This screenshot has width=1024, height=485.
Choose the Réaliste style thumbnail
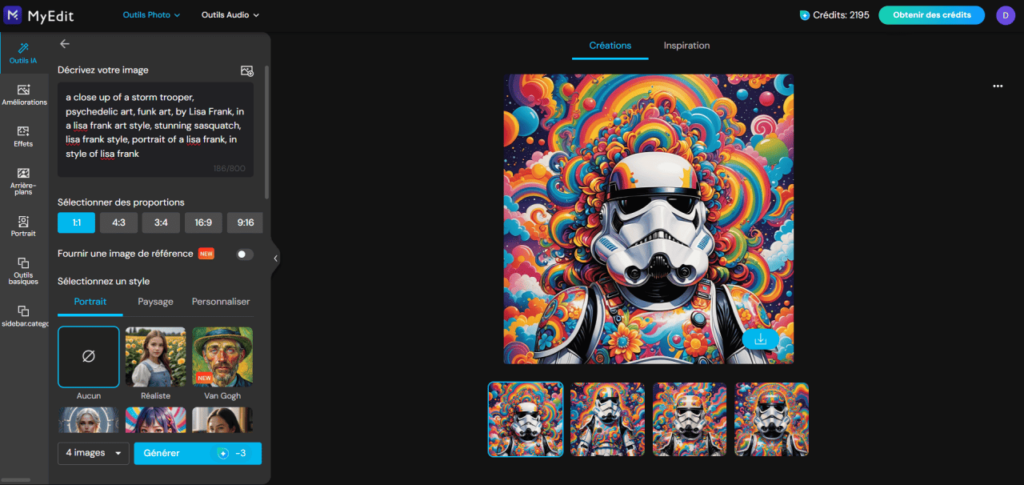pos(155,356)
